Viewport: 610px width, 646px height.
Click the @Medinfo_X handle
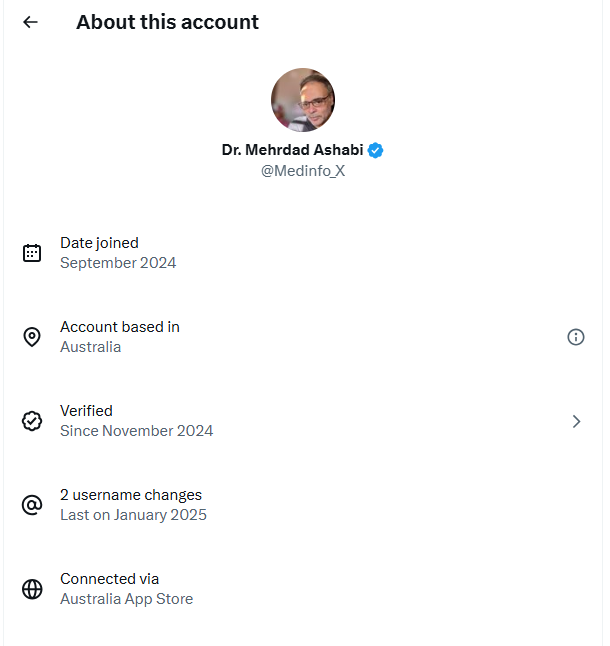[x=303, y=171]
